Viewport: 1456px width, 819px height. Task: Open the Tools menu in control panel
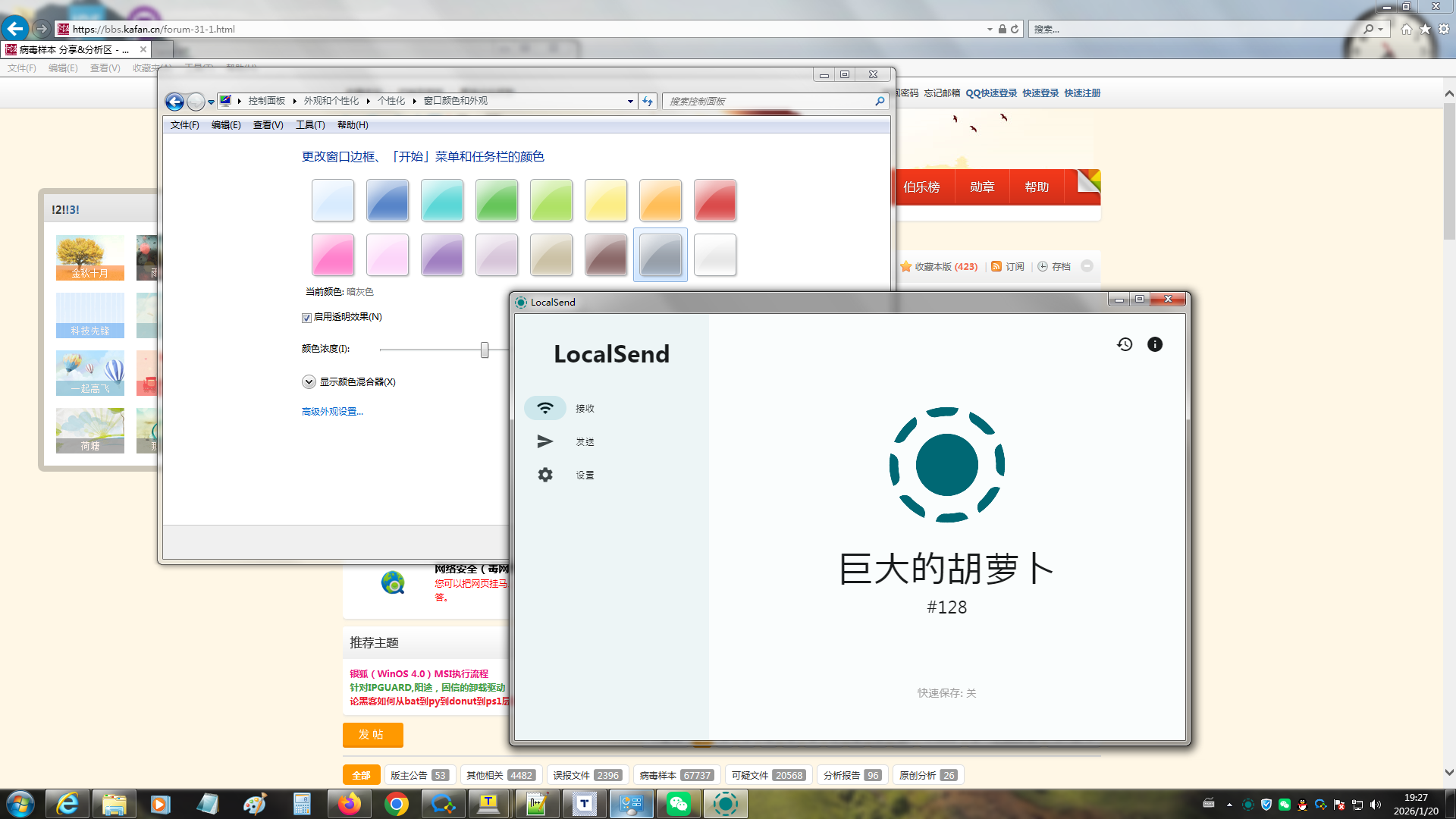click(x=309, y=125)
